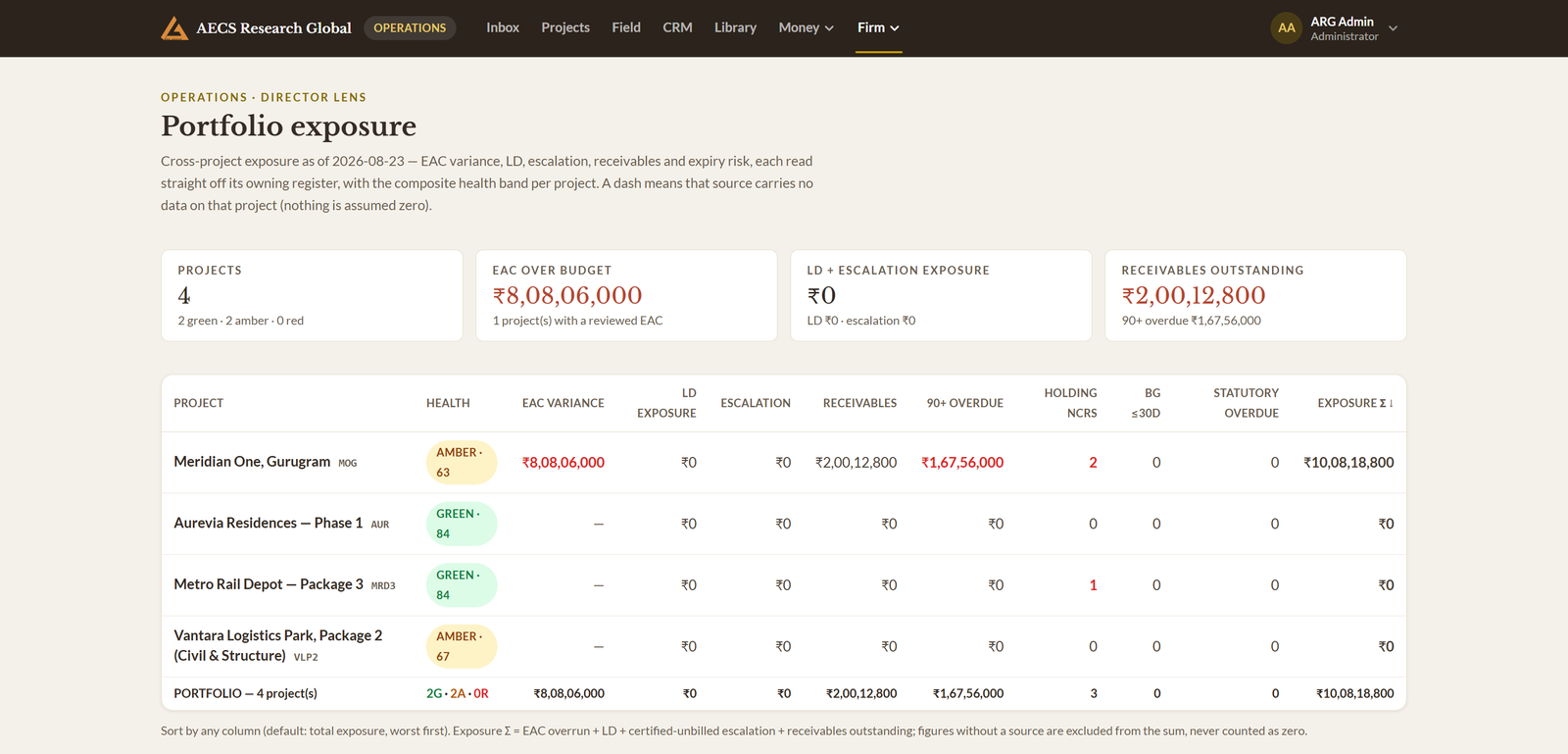Sort by 90+ Overdue column header
Image resolution: width=1568 pixels, height=754 pixels.
click(x=965, y=403)
